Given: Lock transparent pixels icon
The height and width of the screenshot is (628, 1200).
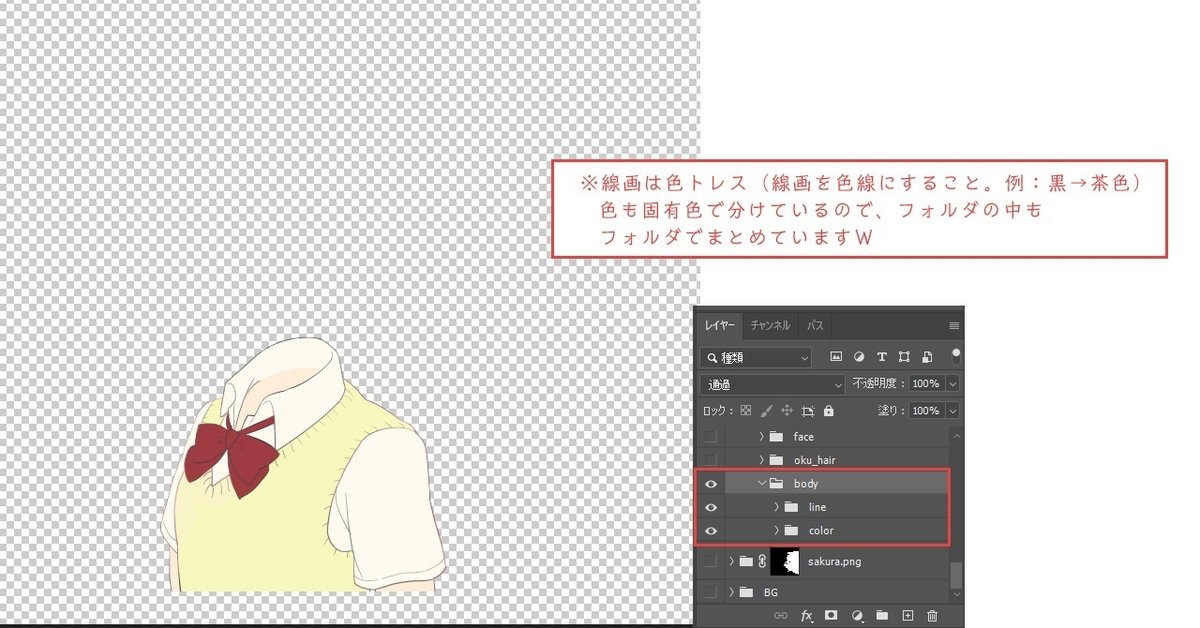Looking at the screenshot, I should pos(745,411).
